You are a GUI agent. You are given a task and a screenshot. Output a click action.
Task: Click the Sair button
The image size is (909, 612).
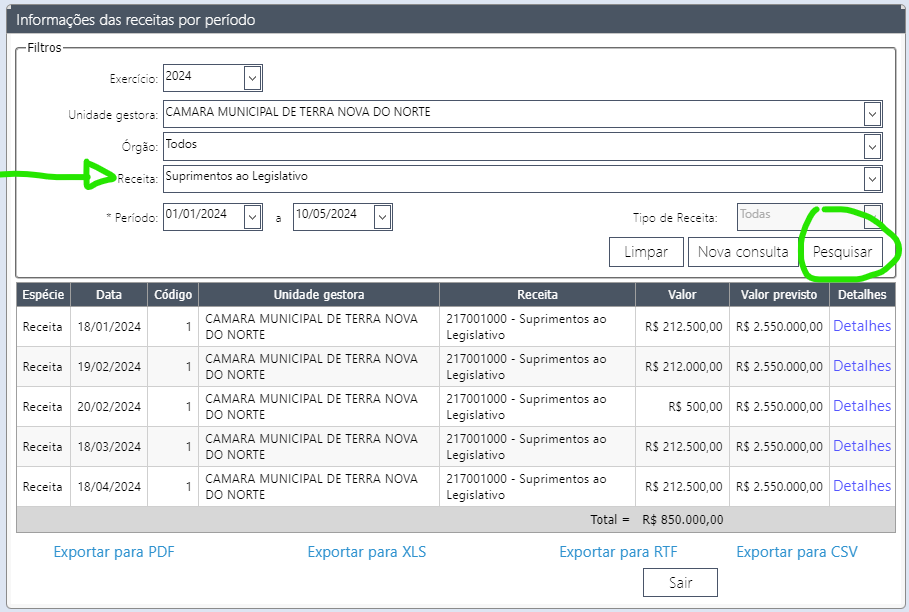(x=680, y=582)
